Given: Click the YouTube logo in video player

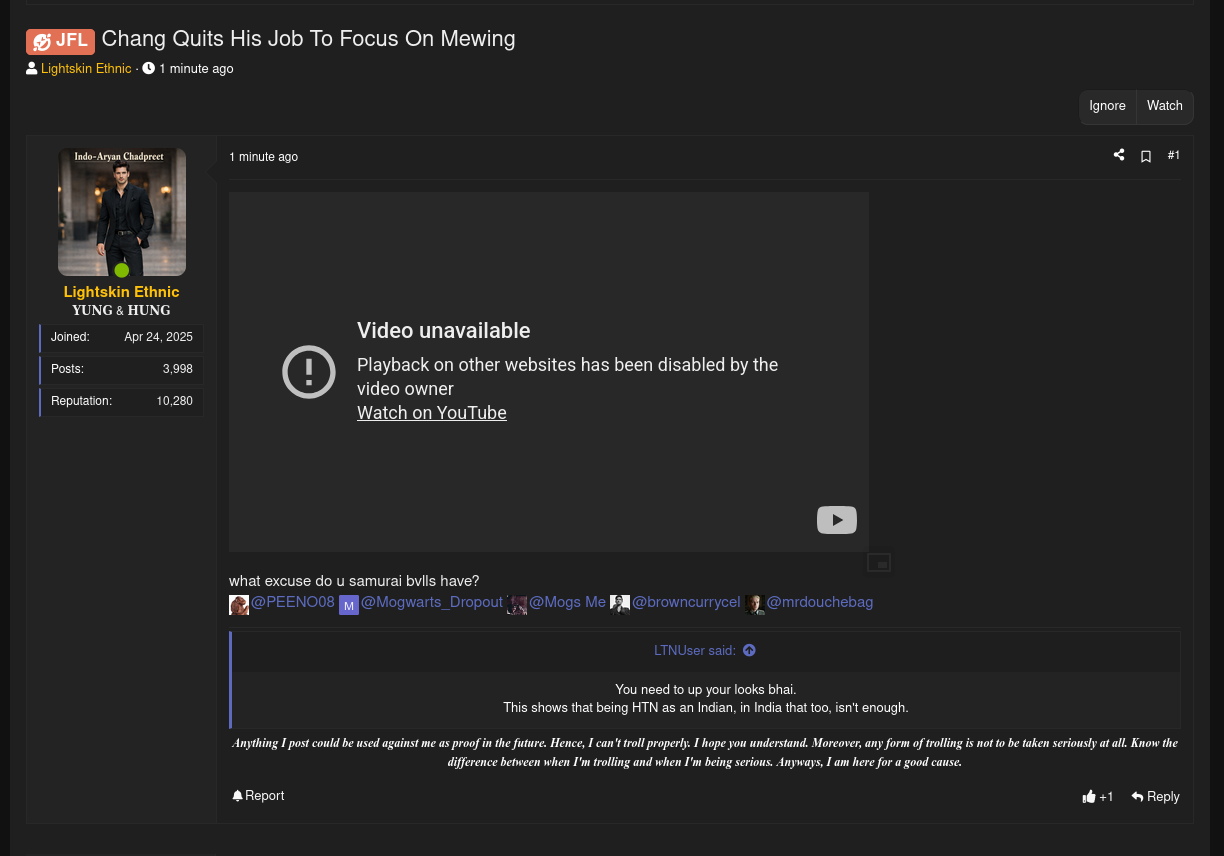Looking at the screenshot, I should [x=836, y=520].
